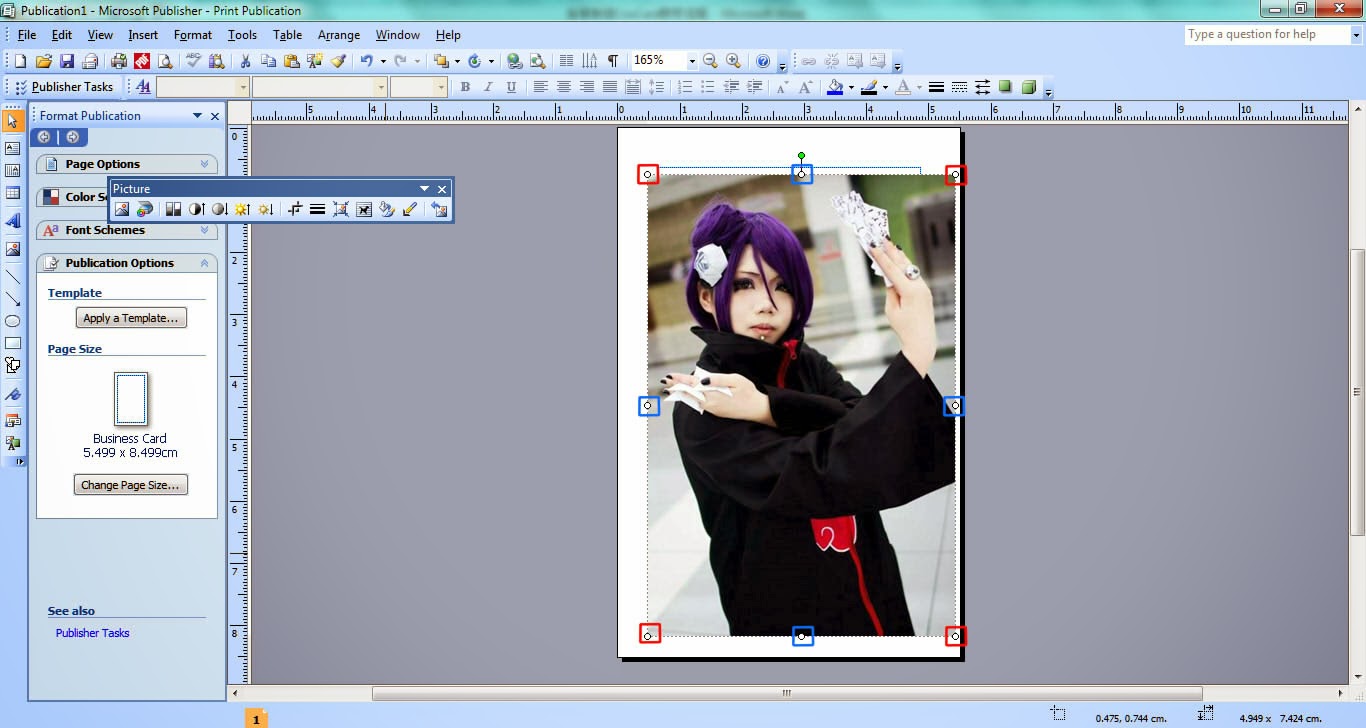Click Reset Picture on Picture toolbar
The image size is (1366, 728).
[439, 209]
